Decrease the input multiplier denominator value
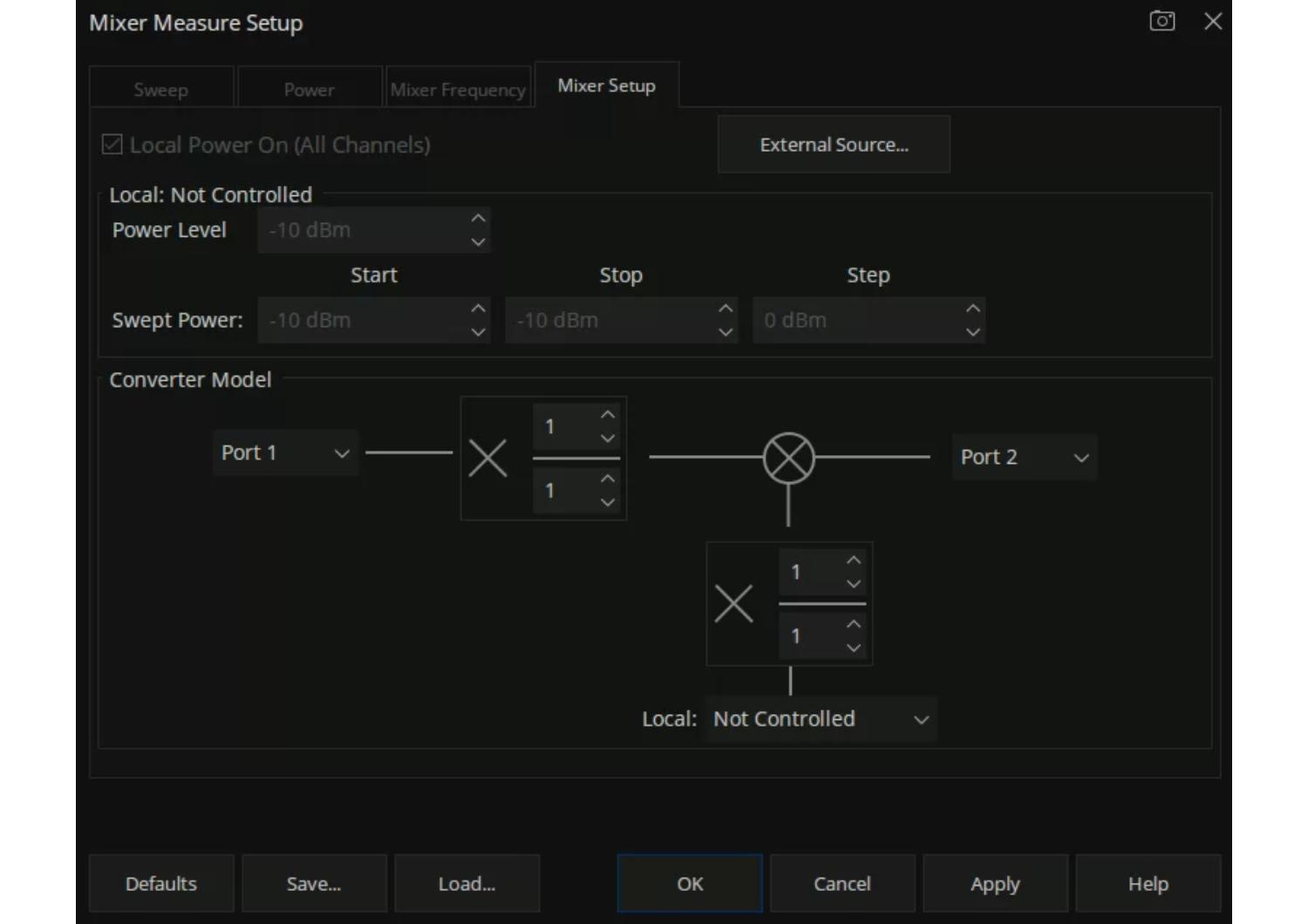Image resolution: width=1308 pixels, height=924 pixels. tap(608, 502)
